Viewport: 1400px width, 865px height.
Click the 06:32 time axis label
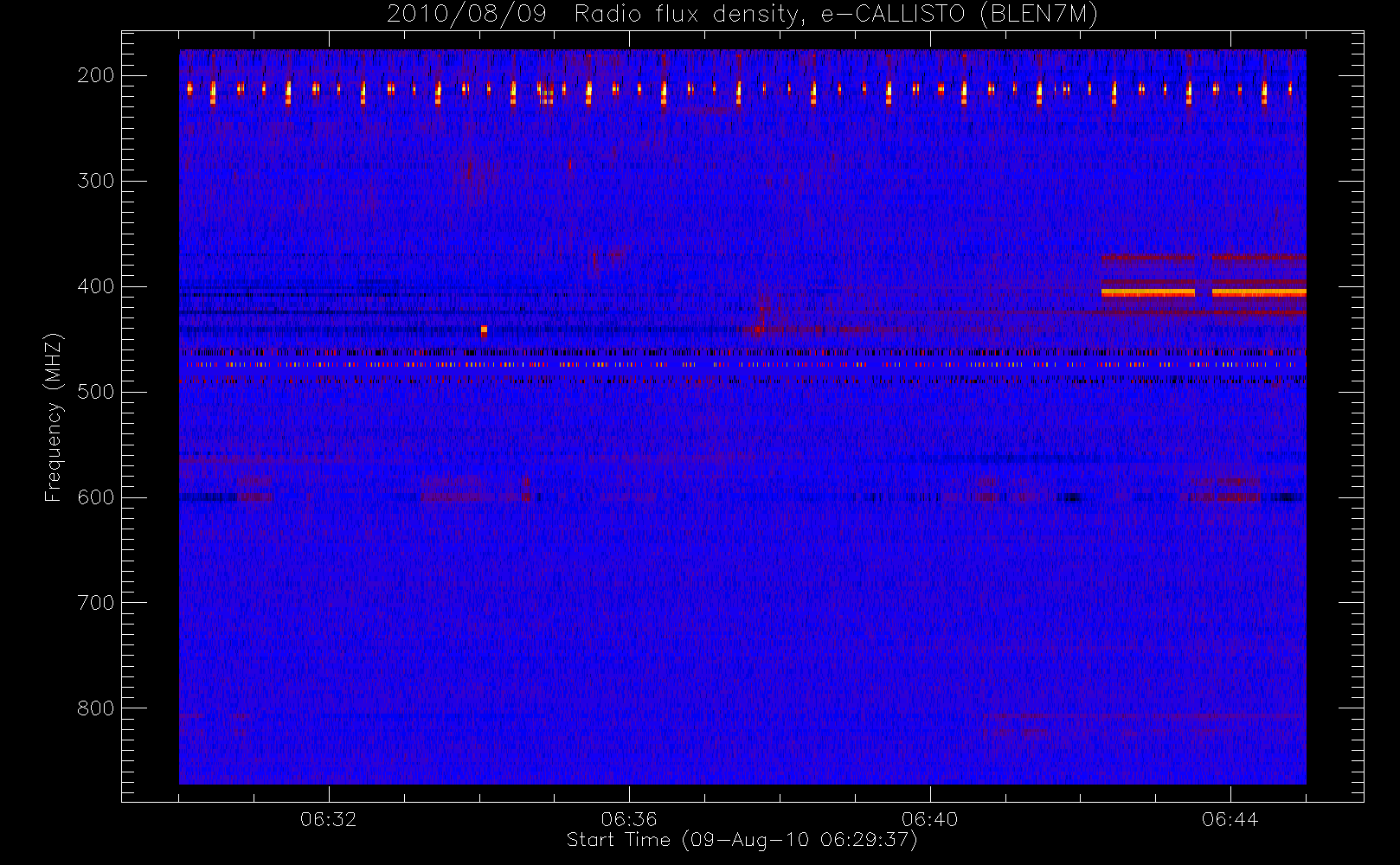[x=329, y=819]
